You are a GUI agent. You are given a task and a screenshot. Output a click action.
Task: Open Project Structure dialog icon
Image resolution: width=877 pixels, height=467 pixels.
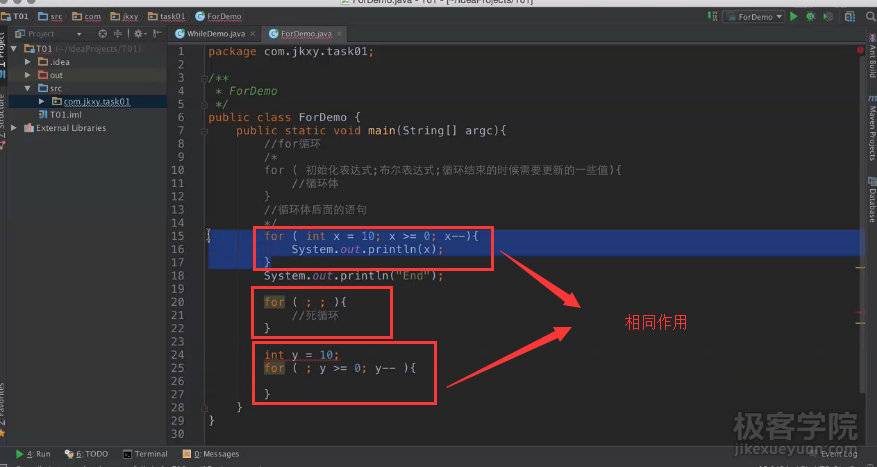coord(850,17)
